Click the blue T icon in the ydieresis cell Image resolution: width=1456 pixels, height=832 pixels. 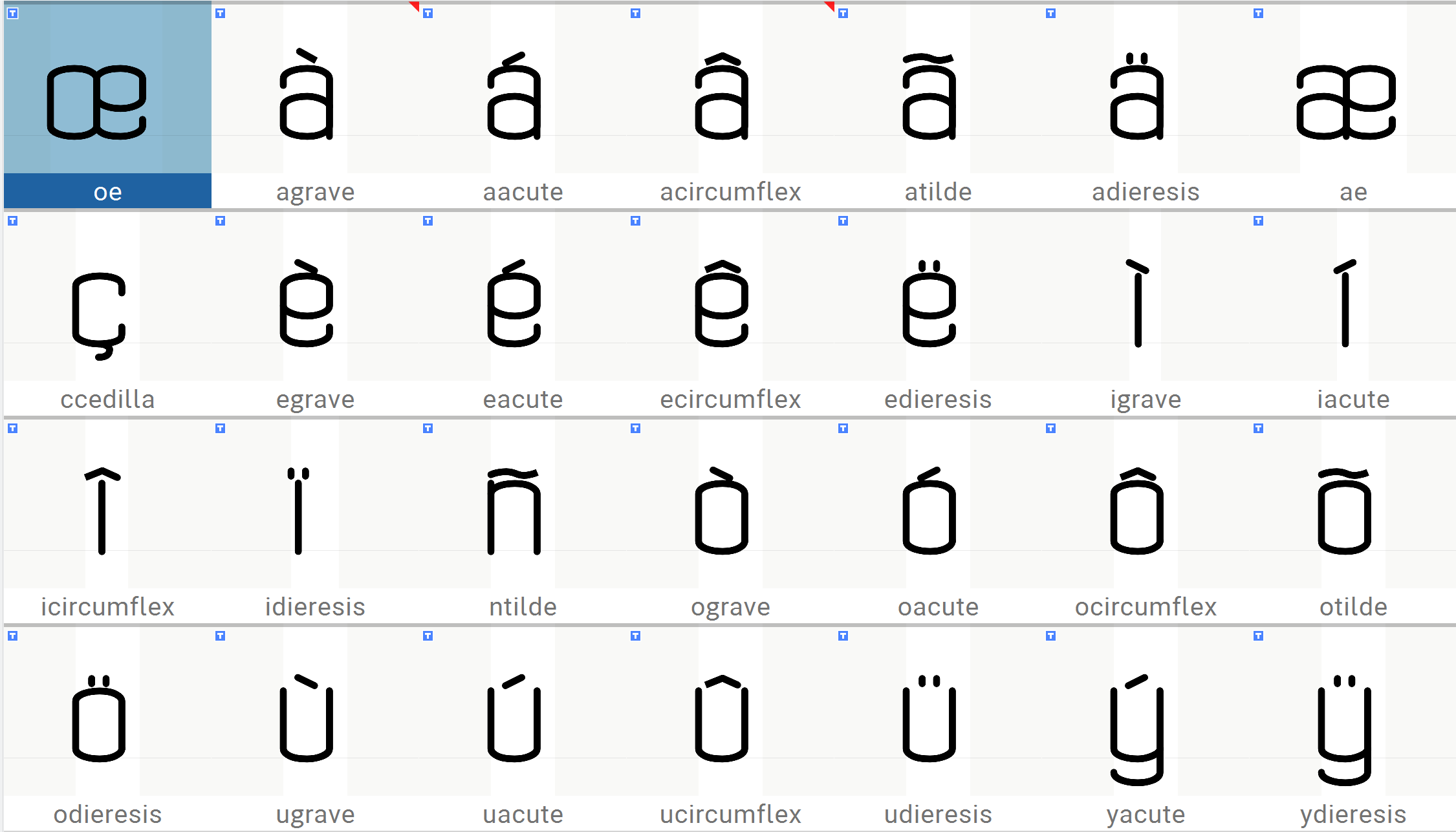(x=1259, y=636)
